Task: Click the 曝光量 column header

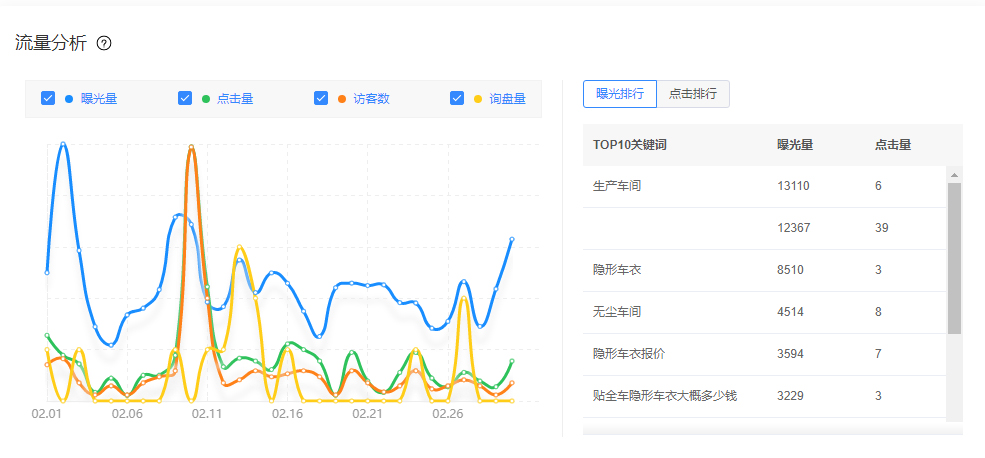Action: tap(795, 145)
